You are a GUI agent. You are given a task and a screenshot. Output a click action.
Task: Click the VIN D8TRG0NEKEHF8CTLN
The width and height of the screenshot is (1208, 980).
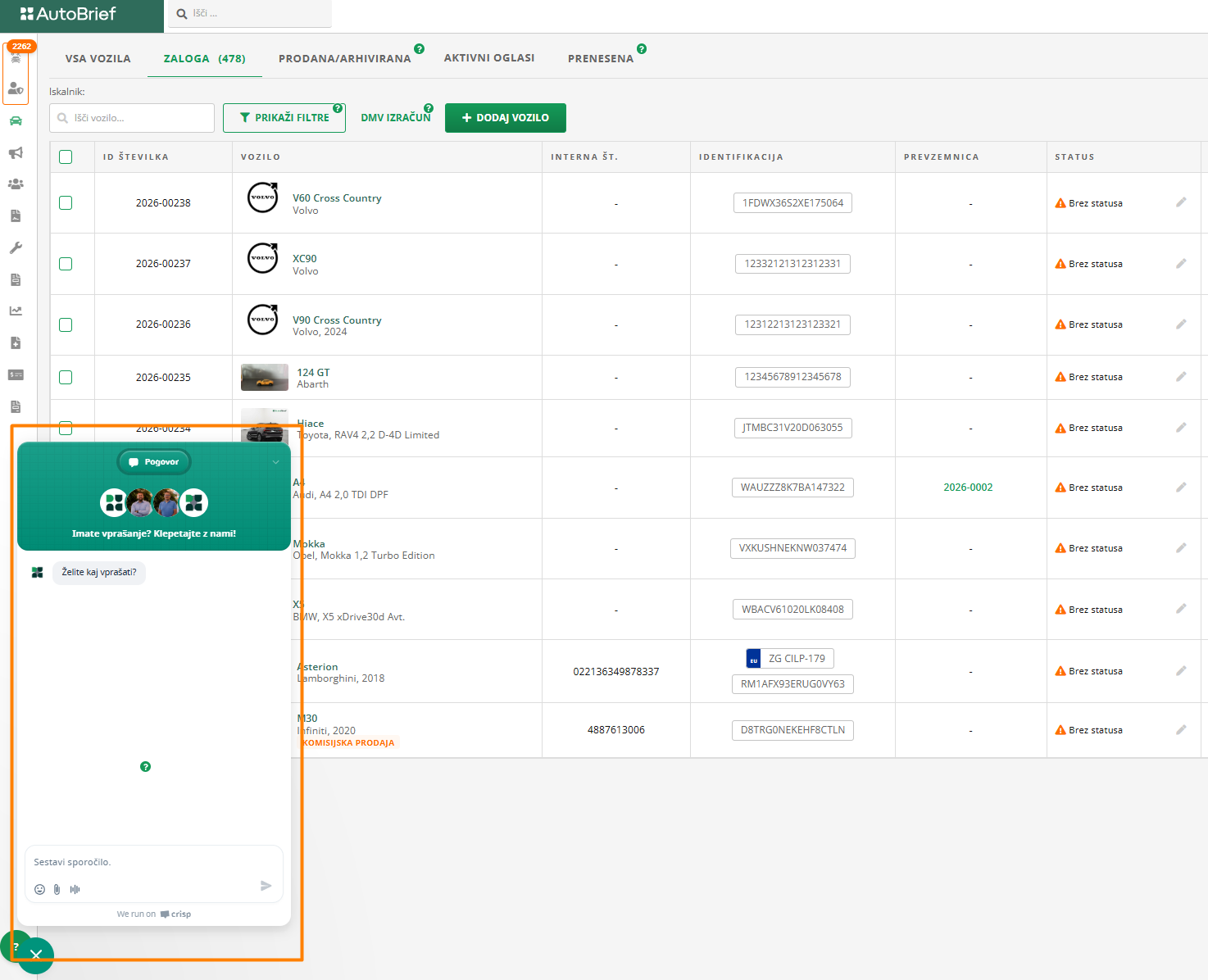coord(792,730)
